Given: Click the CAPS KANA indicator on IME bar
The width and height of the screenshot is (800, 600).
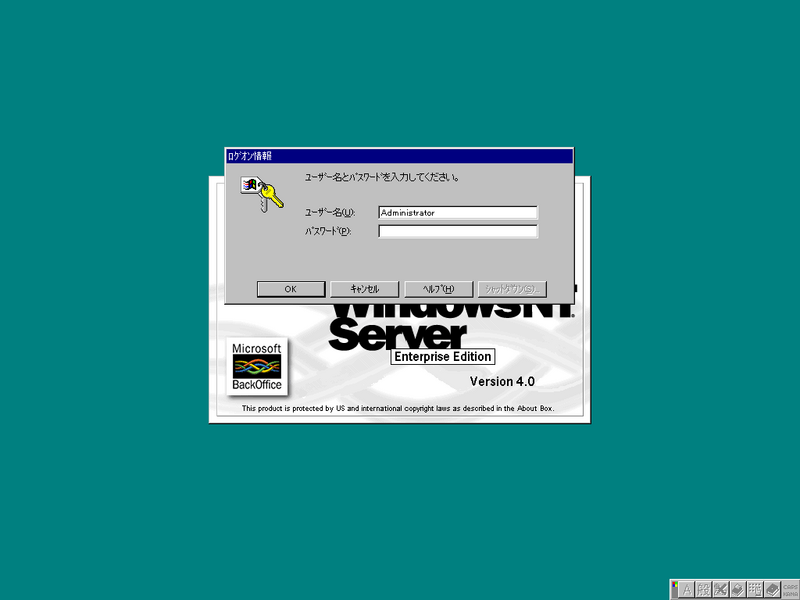Looking at the screenshot, I should coord(791,590).
